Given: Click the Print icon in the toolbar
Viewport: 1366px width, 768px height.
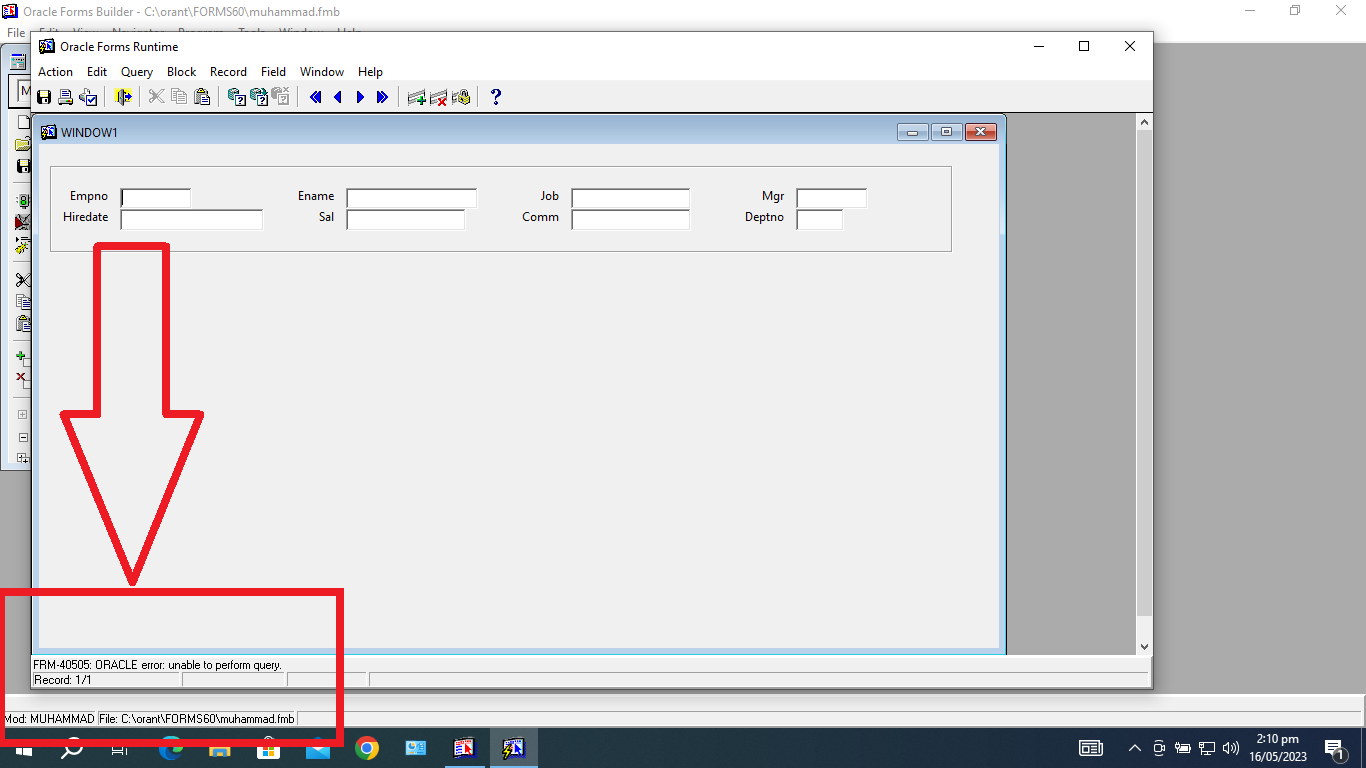Looking at the screenshot, I should [65, 97].
